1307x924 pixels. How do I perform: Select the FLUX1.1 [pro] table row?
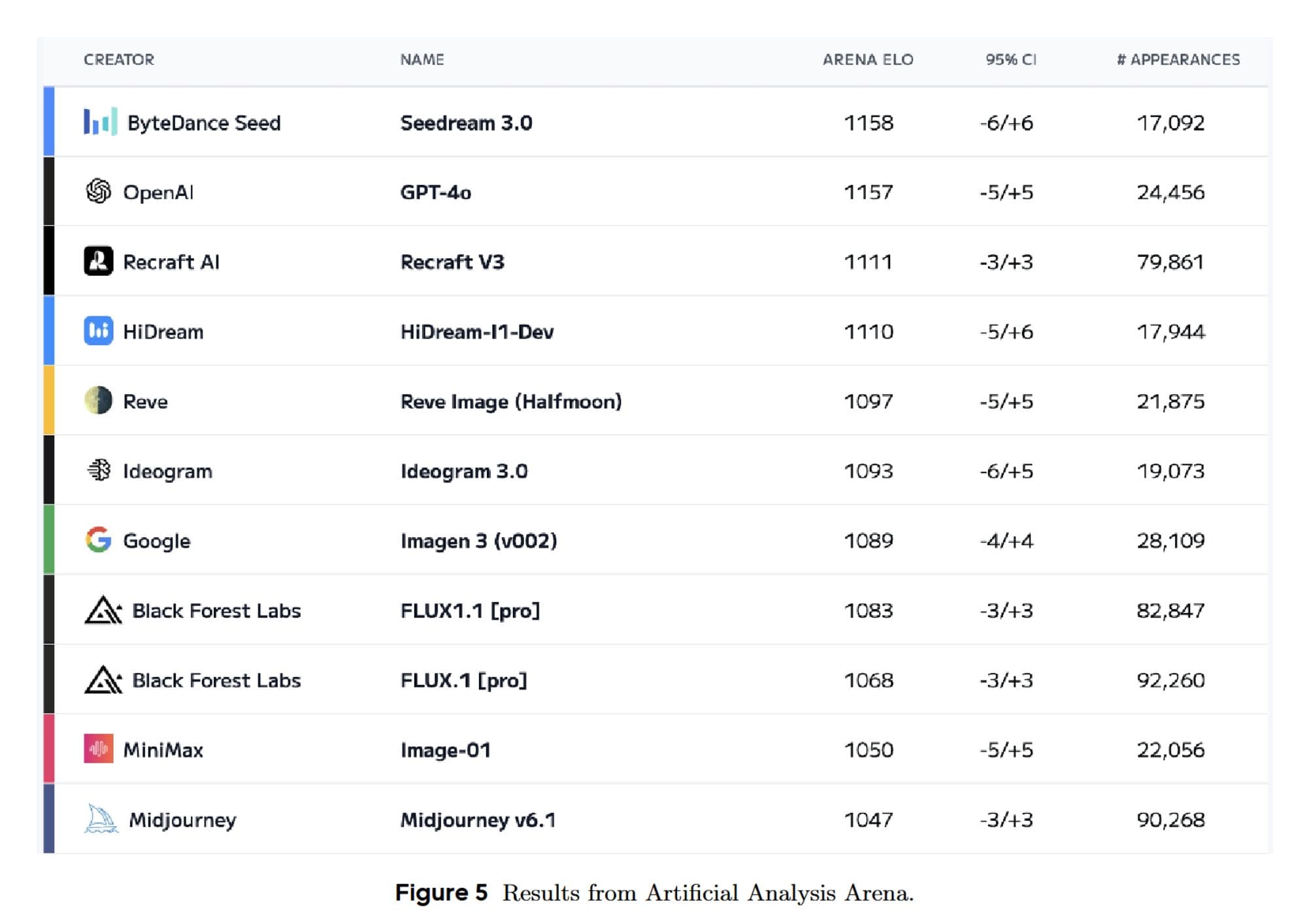[653, 610]
